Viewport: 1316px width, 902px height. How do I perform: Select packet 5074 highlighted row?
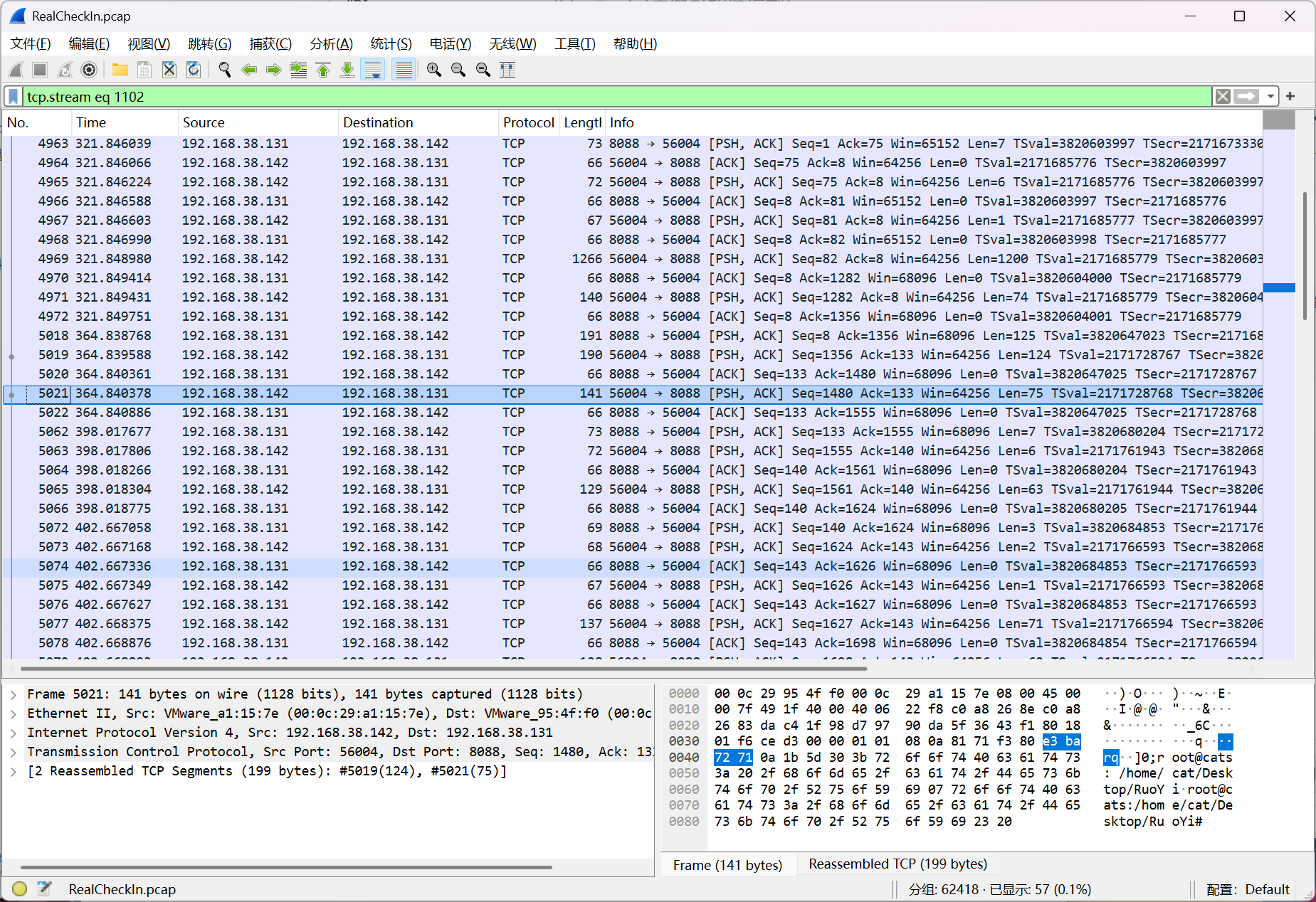pos(633,566)
